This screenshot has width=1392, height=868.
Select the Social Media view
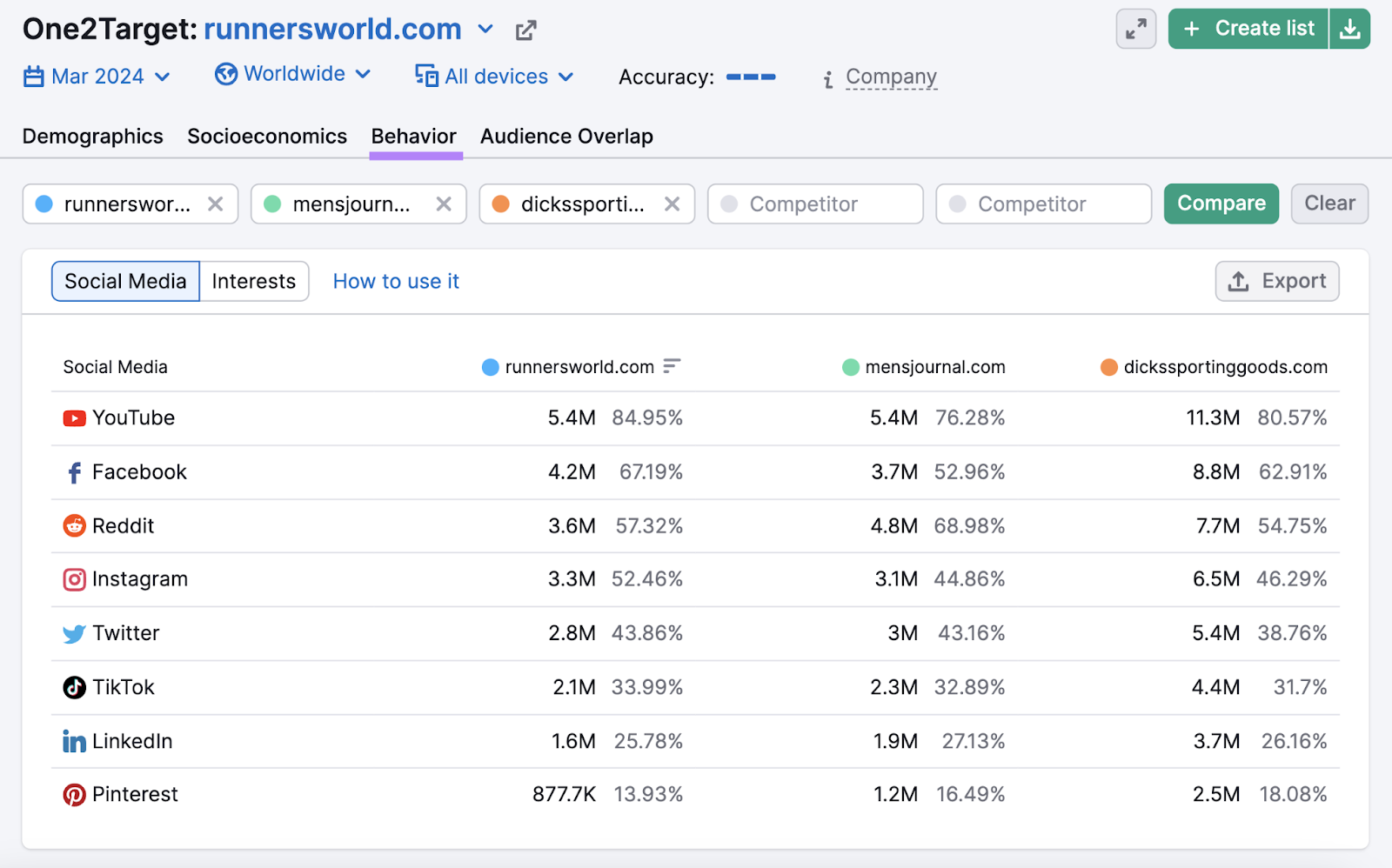[x=125, y=281]
